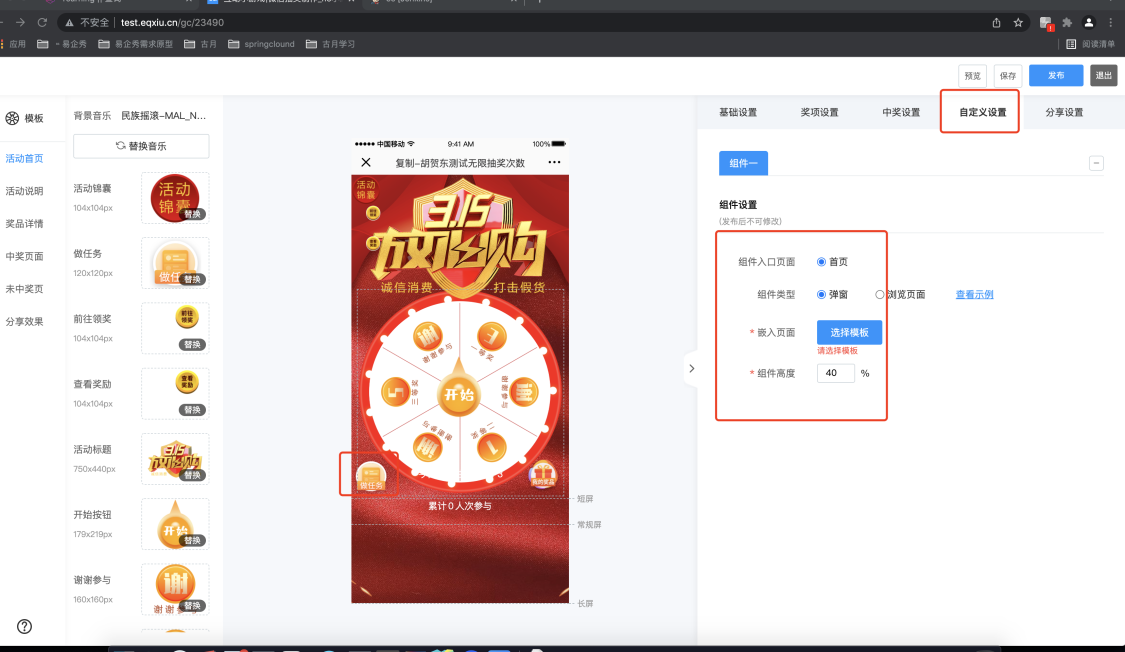Open browser extensions puzzle icon
This screenshot has height=652, width=1125.
(1068, 22)
